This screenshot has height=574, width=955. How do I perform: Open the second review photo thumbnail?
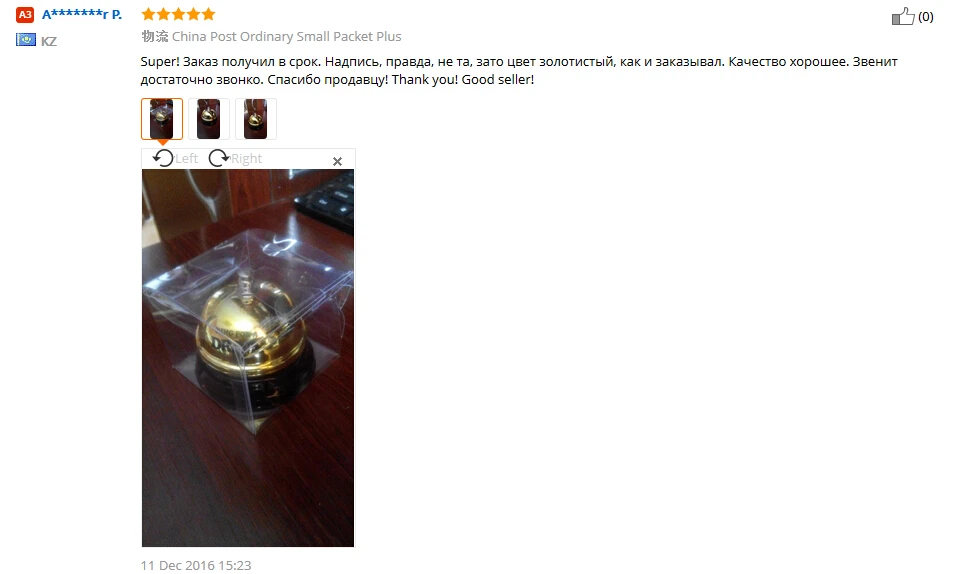pyautogui.click(x=209, y=119)
